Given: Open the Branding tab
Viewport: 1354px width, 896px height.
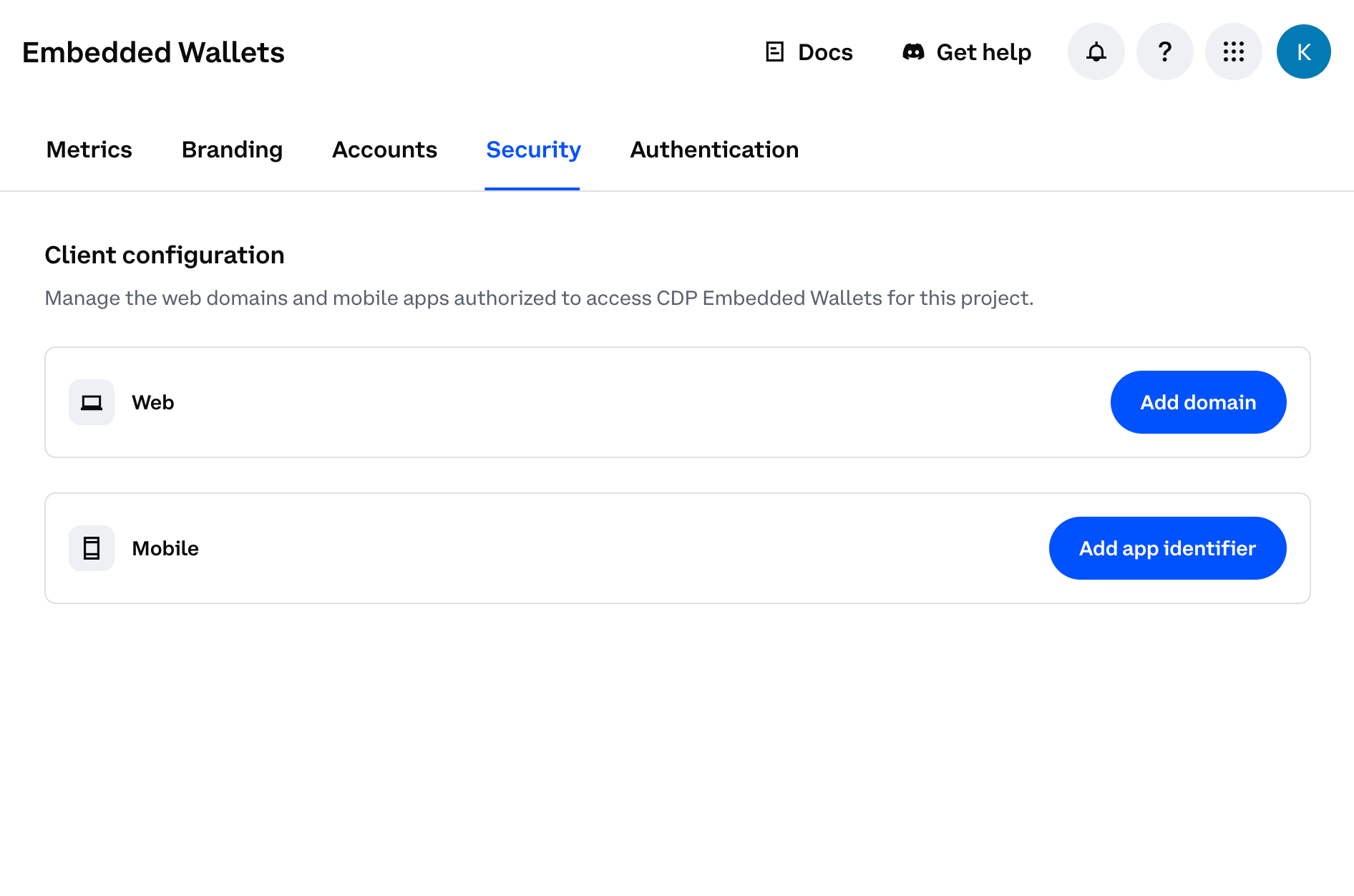Looking at the screenshot, I should point(232,150).
